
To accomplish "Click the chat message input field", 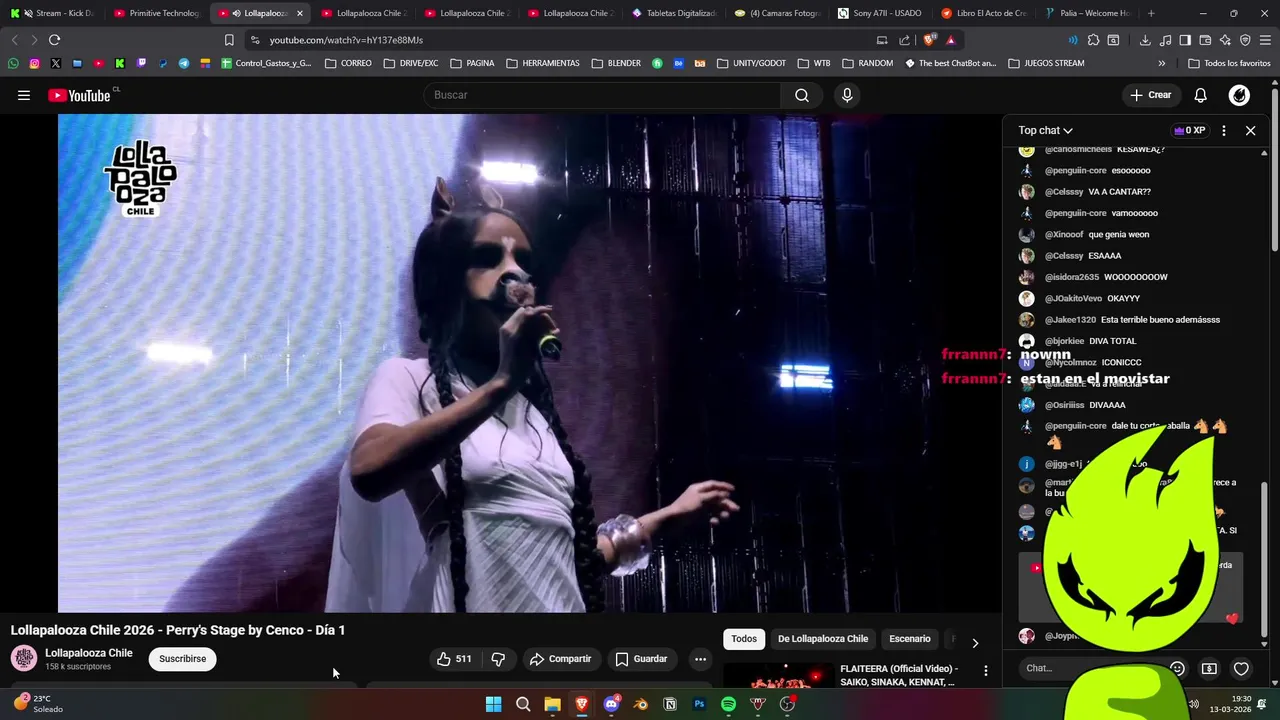I will pos(1090,668).
